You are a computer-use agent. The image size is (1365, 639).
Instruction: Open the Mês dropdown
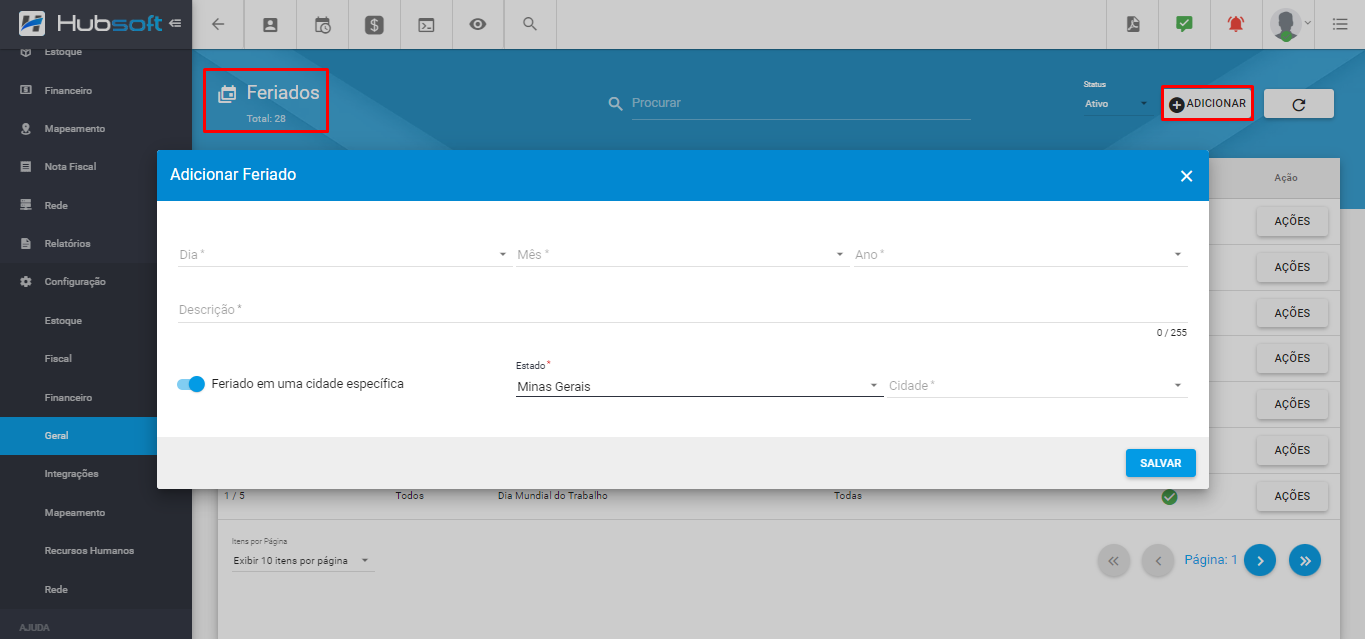pos(682,255)
